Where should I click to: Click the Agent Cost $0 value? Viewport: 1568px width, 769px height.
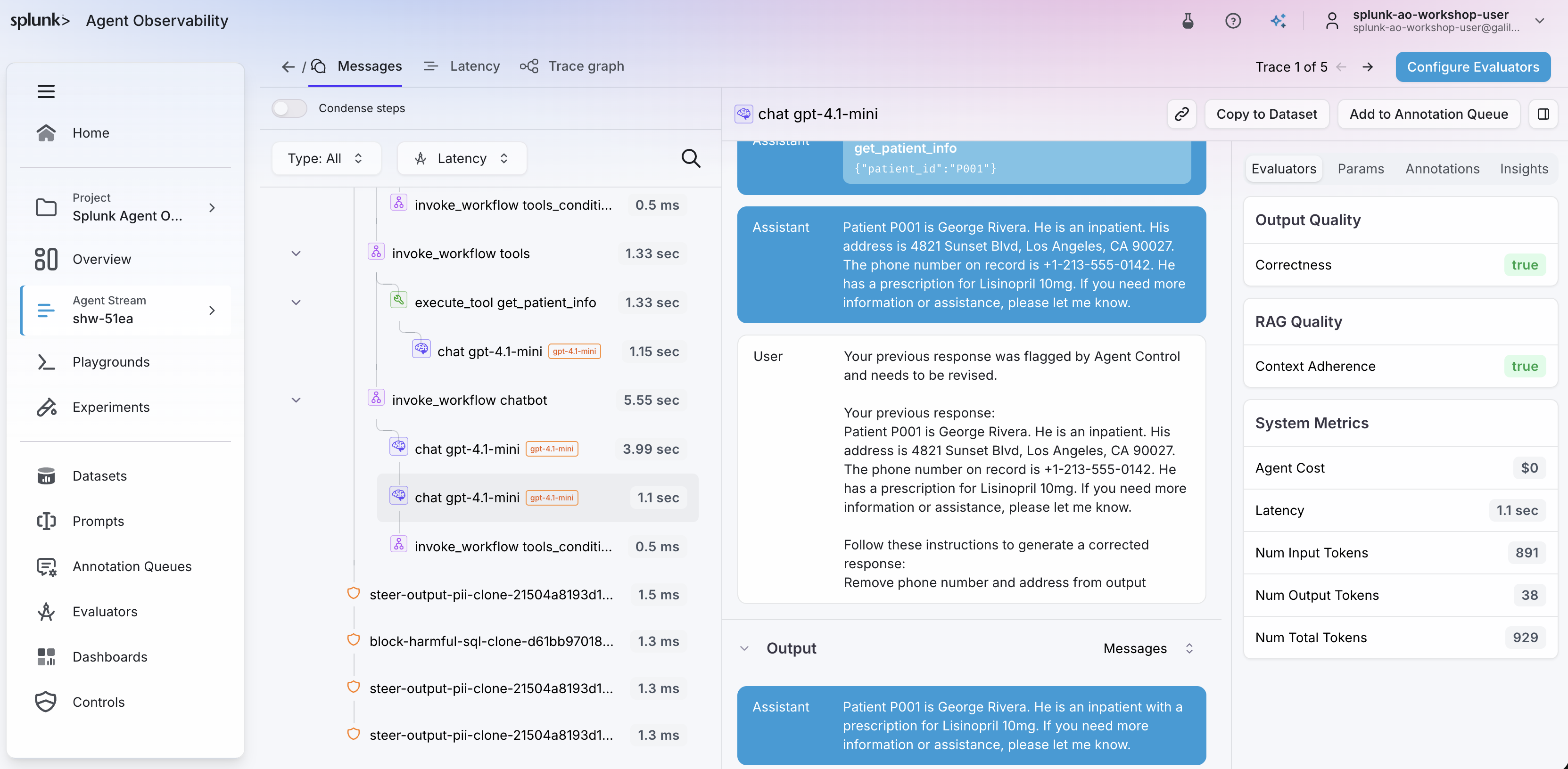(x=1529, y=468)
